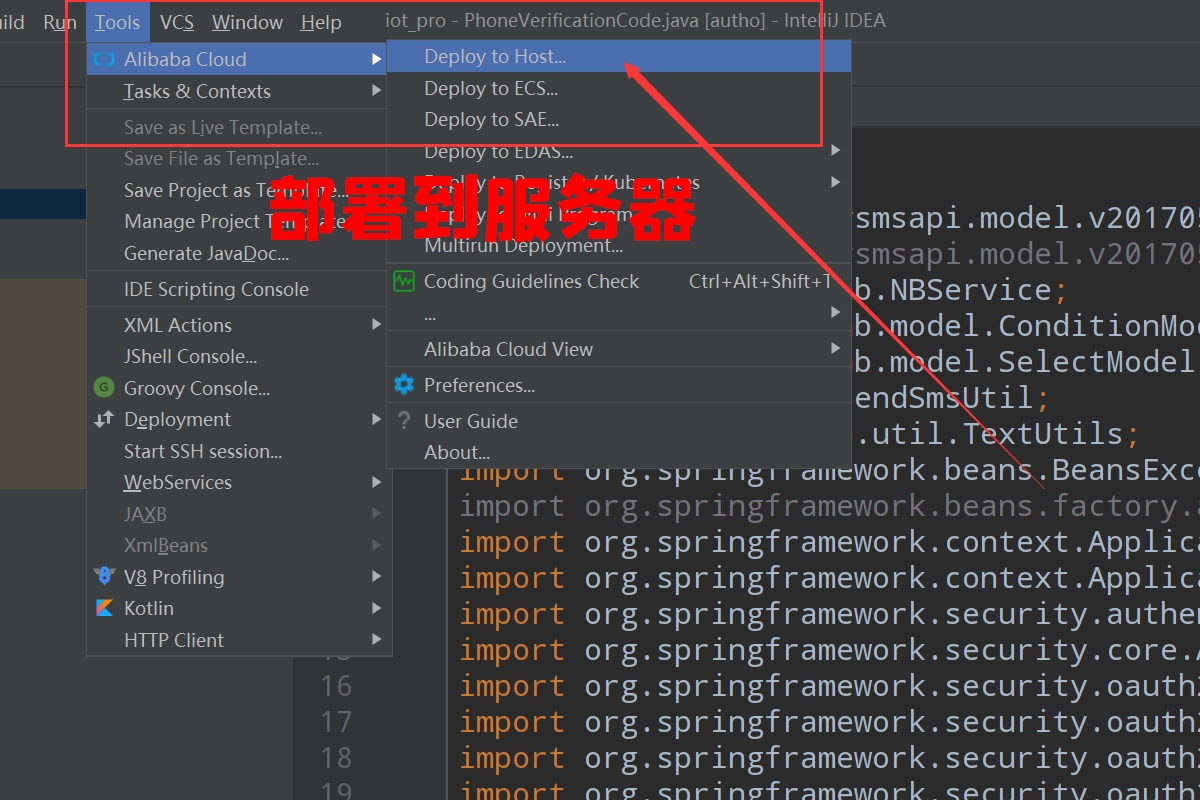
Task: Click springframework.beans.factory import line
Action: click(x=829, y=506)
